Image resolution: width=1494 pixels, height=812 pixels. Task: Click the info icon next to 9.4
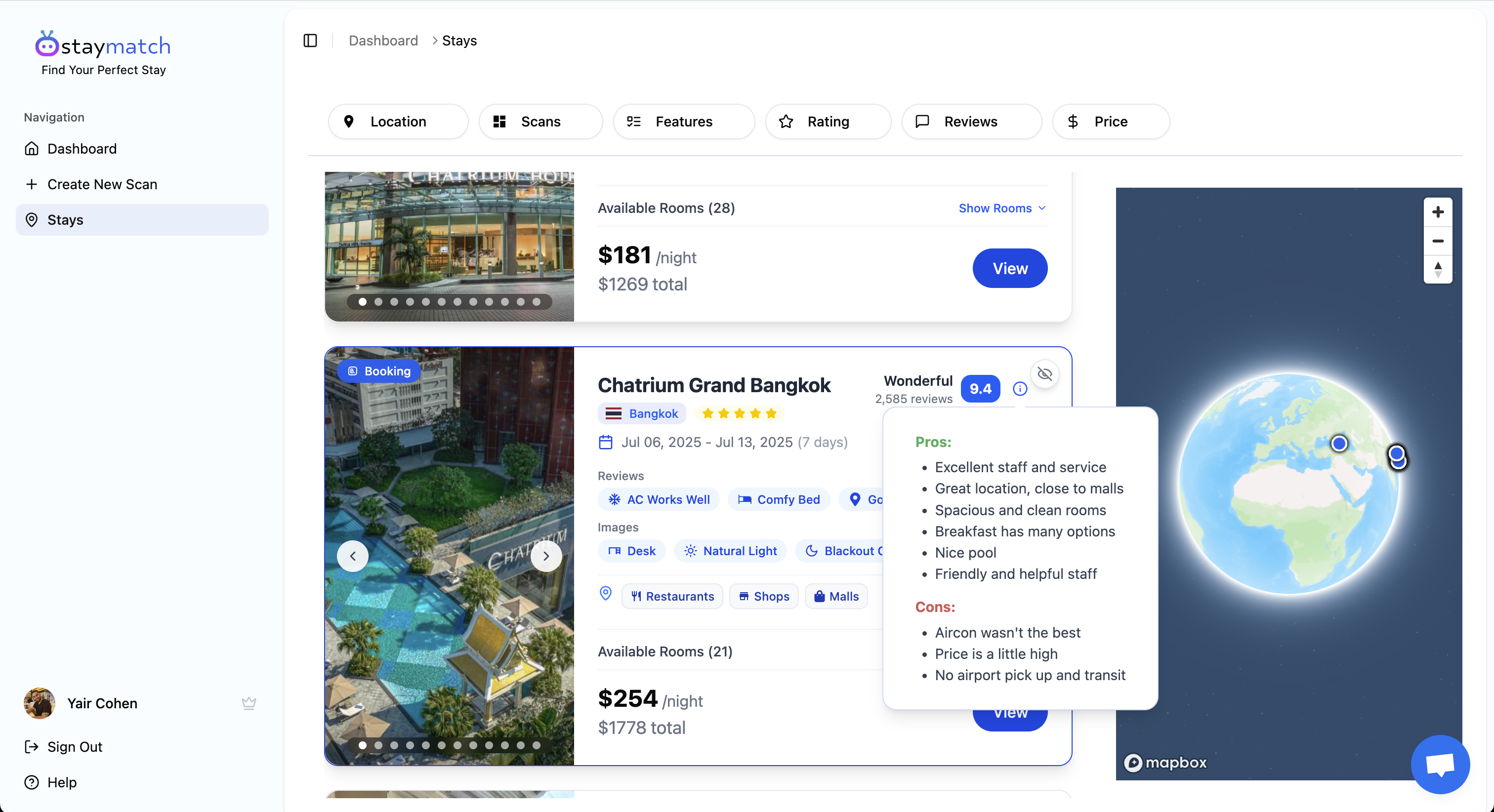point(1020,389)
